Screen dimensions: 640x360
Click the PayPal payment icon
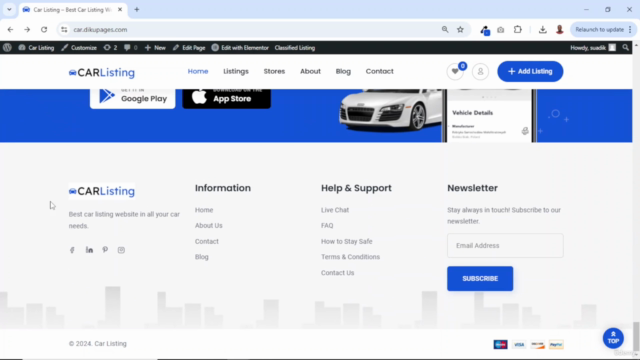556,344
